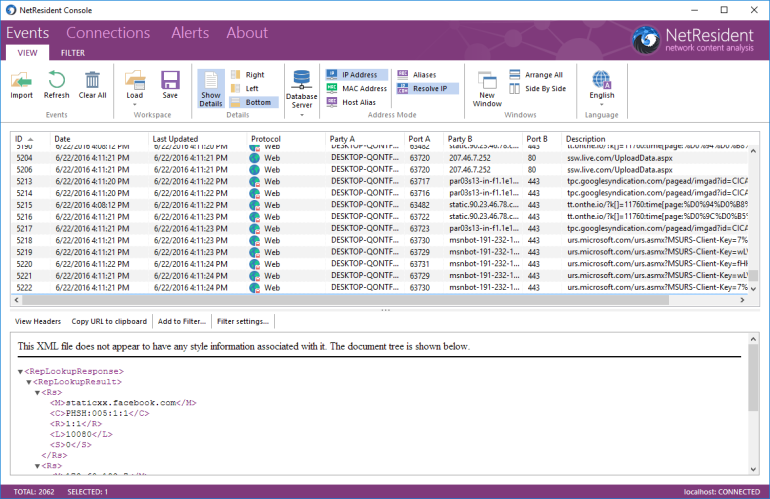
Task: Select the FILTER ribbon tab
Action: (73, 53)
